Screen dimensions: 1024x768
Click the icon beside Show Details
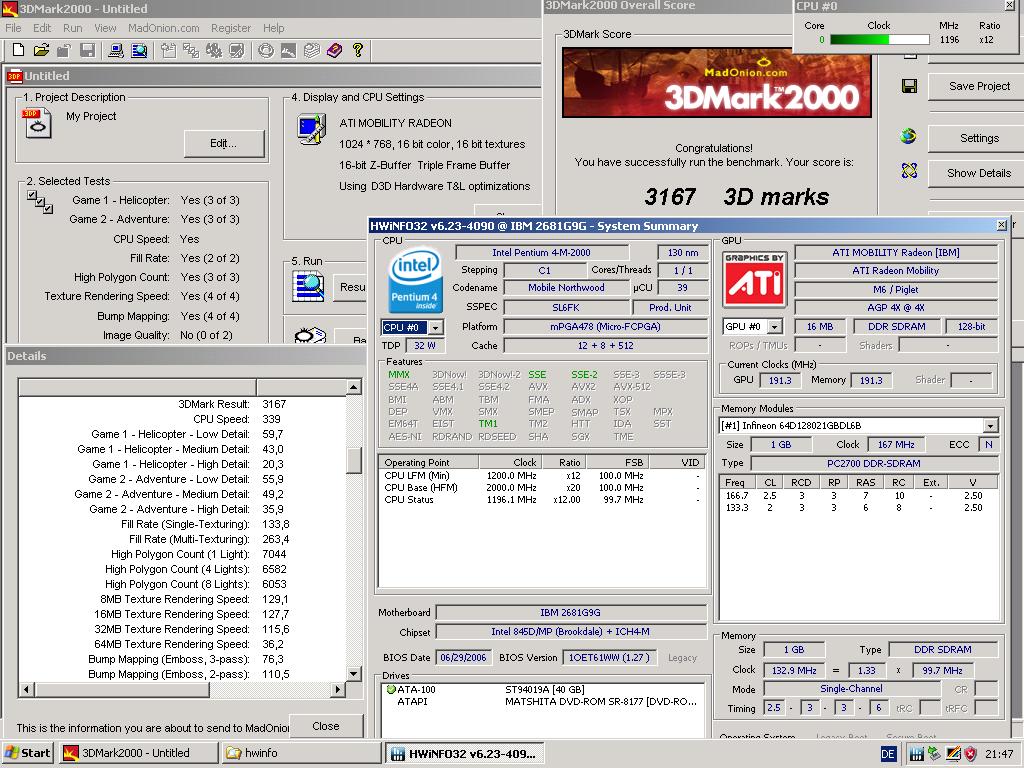(x=909, y=171)
